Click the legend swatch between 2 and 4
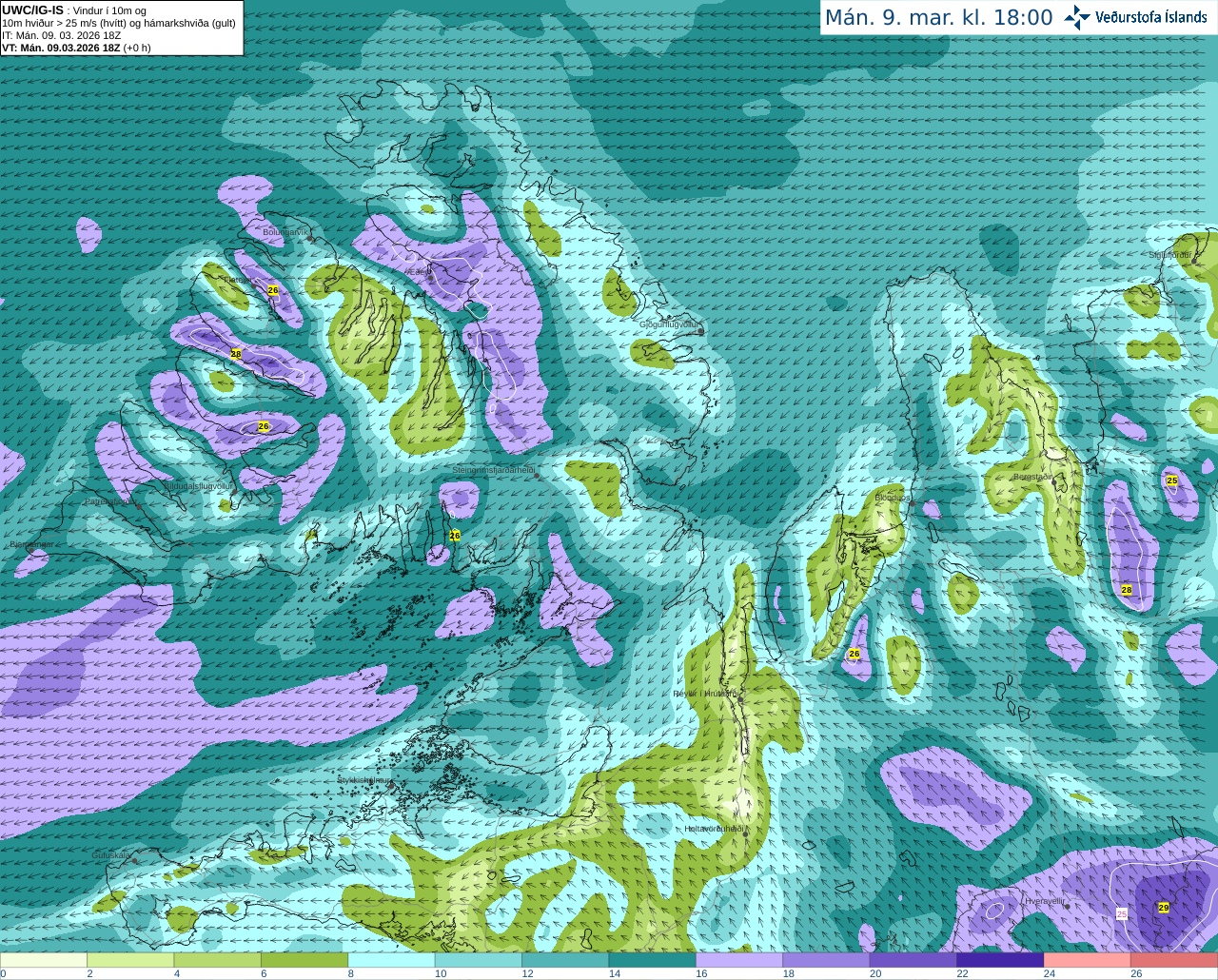This screenshot has height=980, width=1218. pyautogui.click(x=130, y=960)
